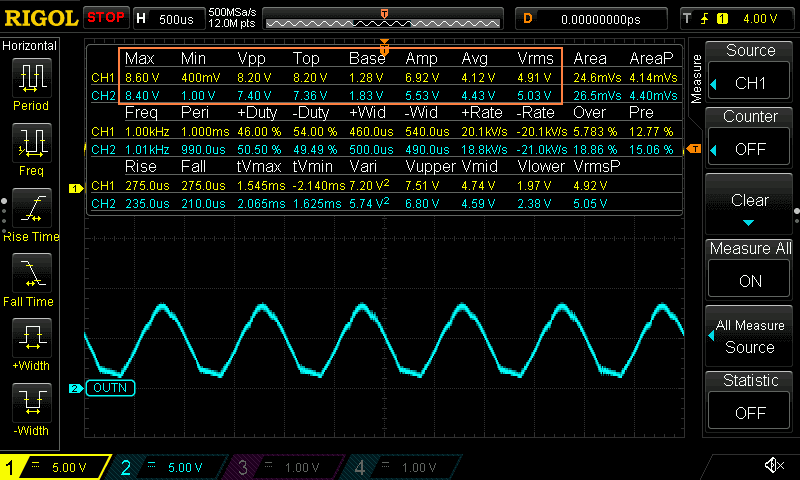This screenshot has height=480, width=800.
Task: Click the orange trigger position marker
Action: [x=384, y=14]
